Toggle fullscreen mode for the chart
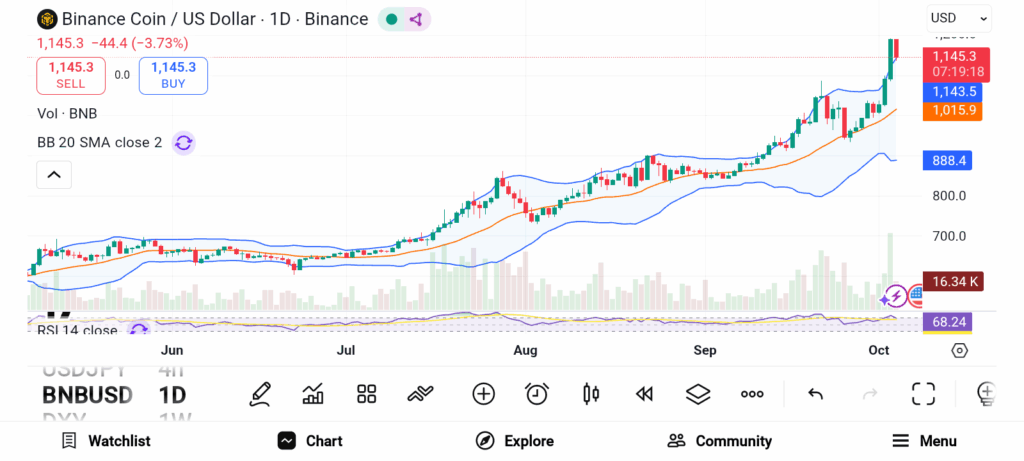 tap(923, 394)
